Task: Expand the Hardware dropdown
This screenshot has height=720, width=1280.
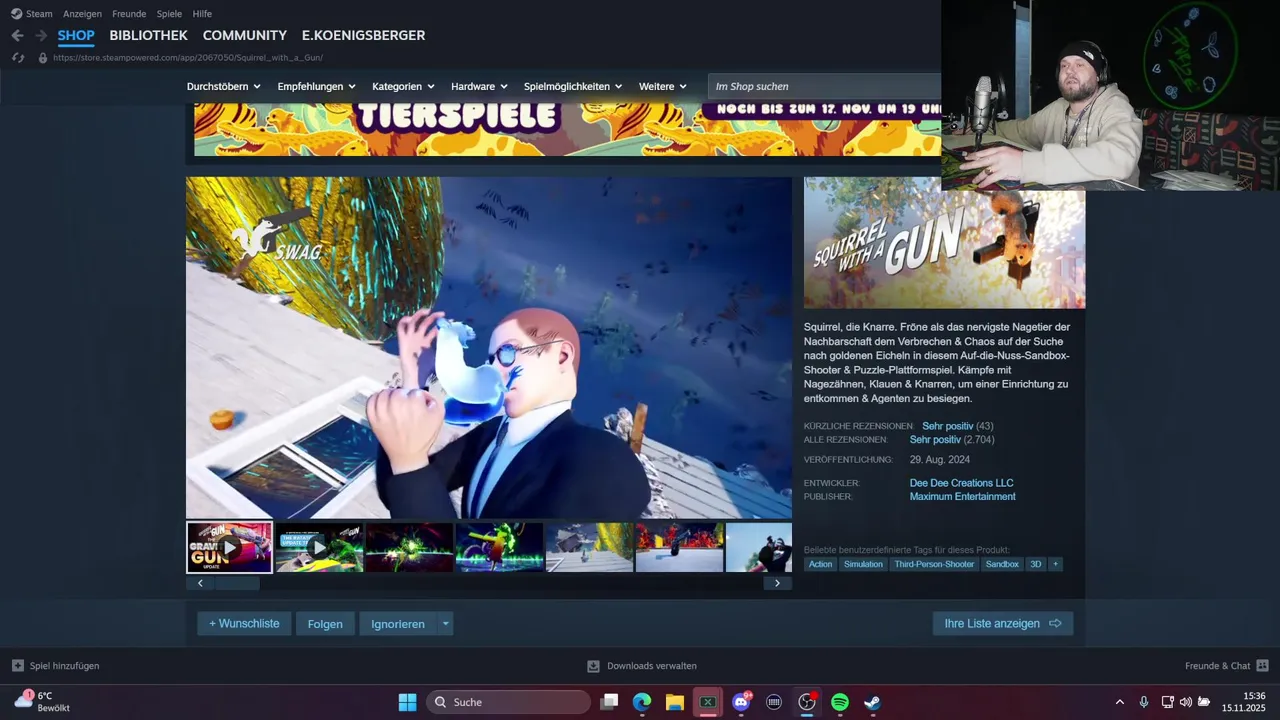Action: (479, 86)
